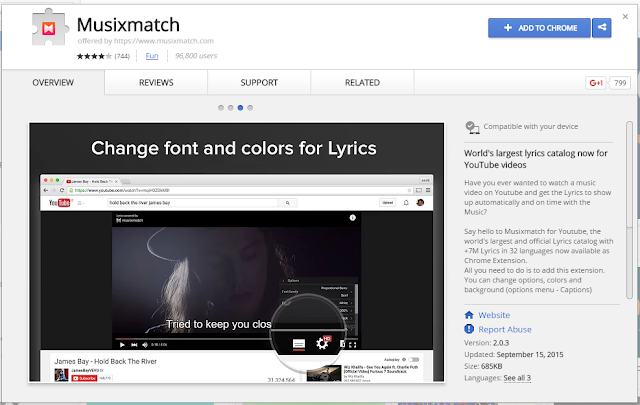640x405 pixels.
Task: Close the extension details dialog
Action: 625,17
